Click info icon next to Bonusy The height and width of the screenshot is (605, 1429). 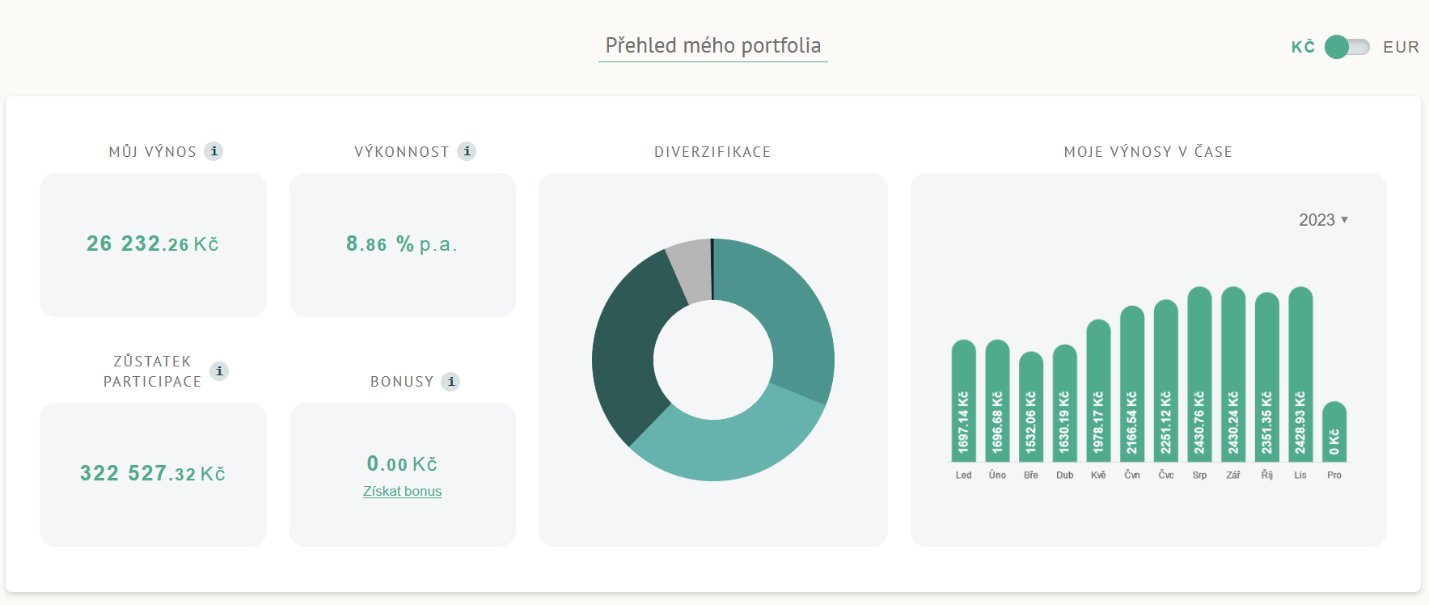[451, 381]
